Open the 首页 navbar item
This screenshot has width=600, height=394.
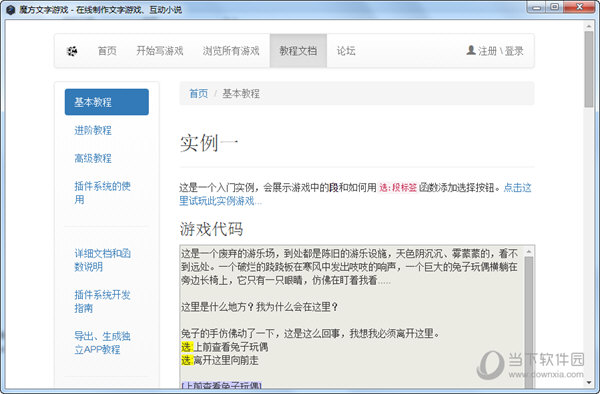107,51
